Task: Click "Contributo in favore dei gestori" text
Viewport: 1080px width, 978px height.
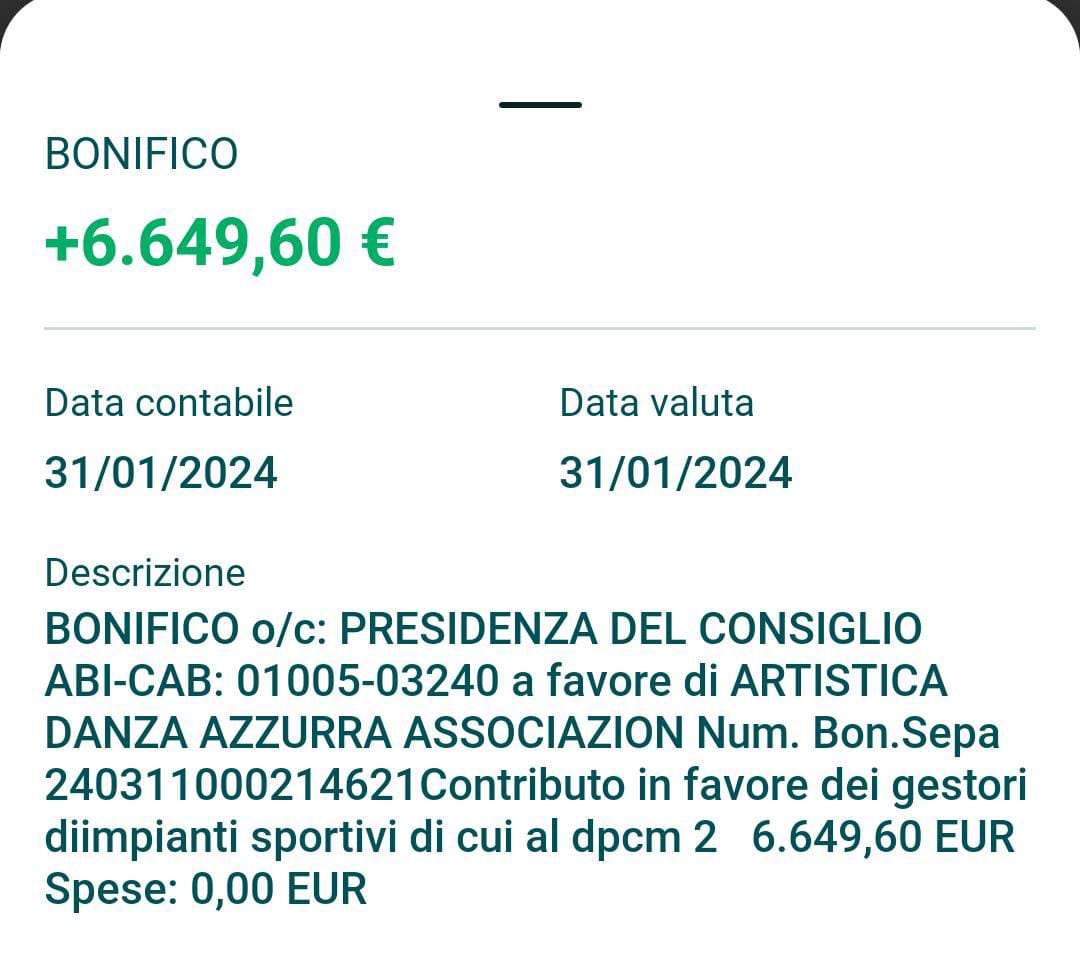Action: (x=722, y=786)
